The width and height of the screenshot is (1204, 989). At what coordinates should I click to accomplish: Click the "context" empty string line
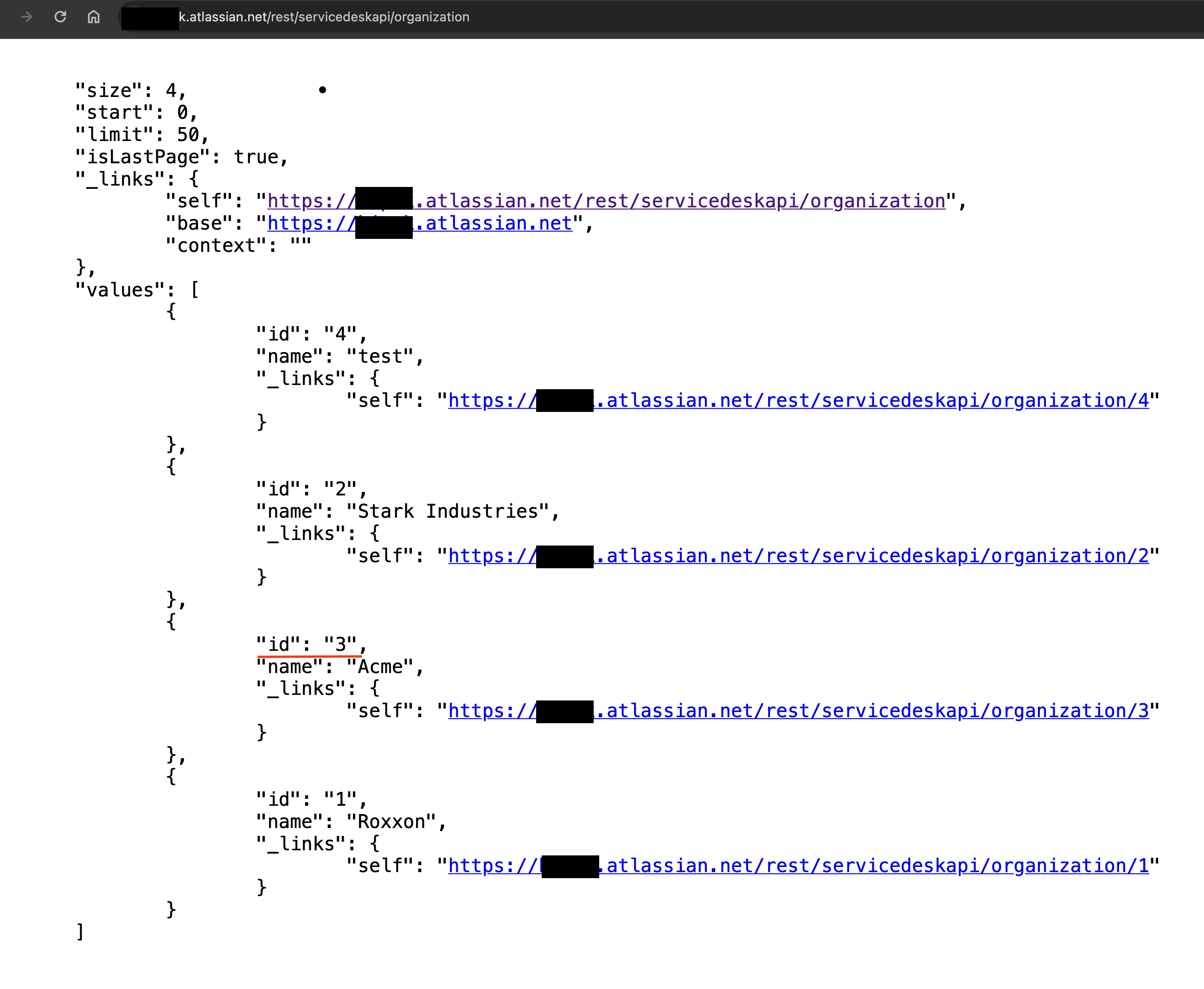pos(237,245)
